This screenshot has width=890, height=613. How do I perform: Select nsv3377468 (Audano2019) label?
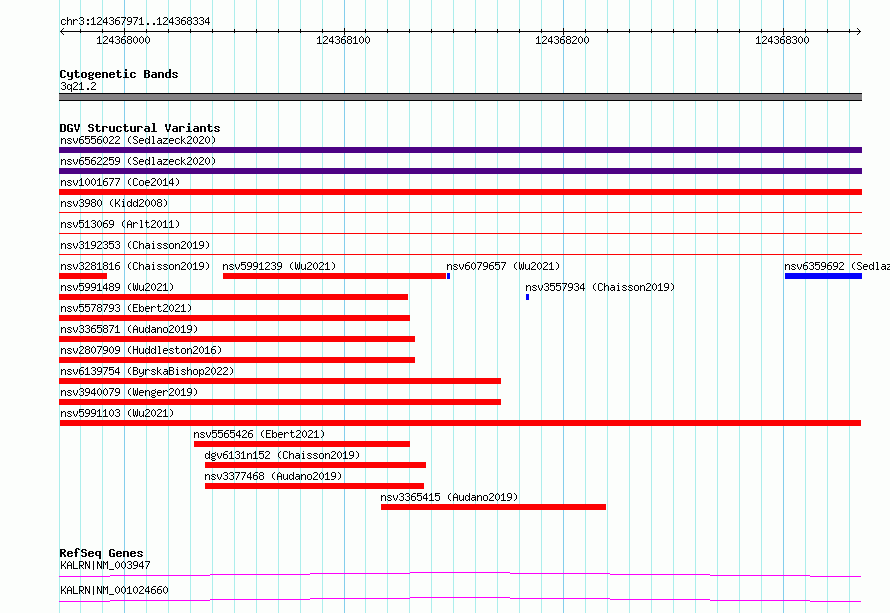click(x=273, y=476)
